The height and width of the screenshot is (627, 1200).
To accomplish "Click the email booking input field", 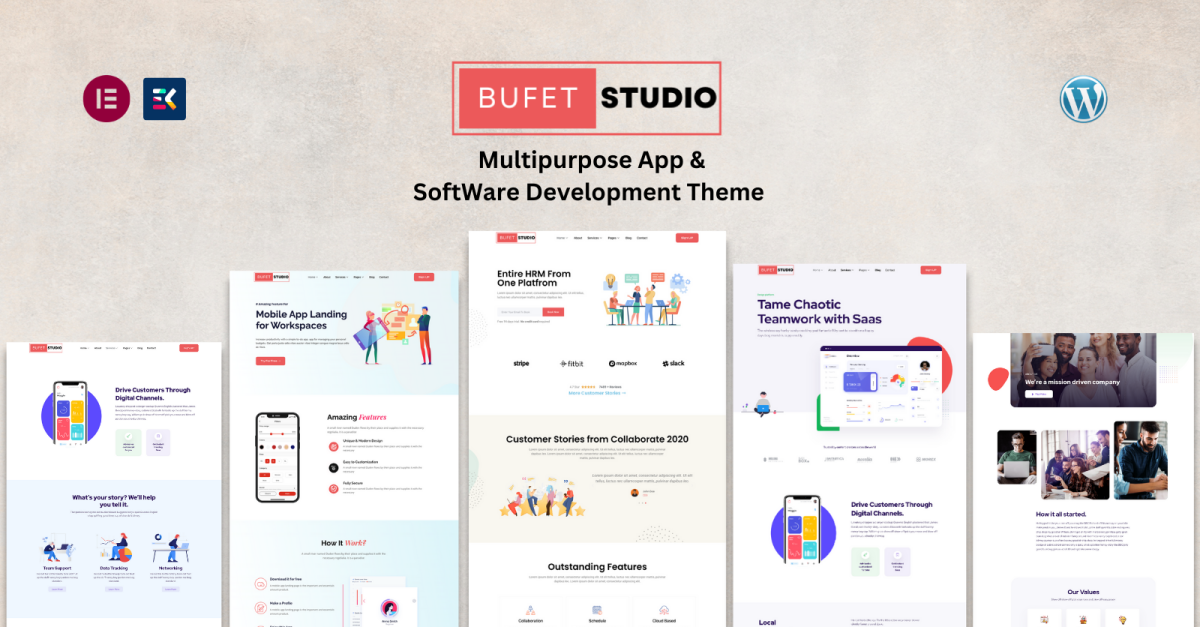I will [520, 312].
